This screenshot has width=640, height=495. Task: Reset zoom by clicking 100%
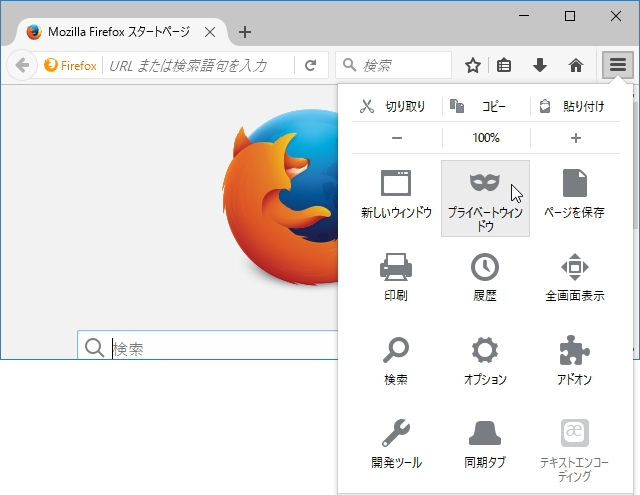tap(486, 138)
